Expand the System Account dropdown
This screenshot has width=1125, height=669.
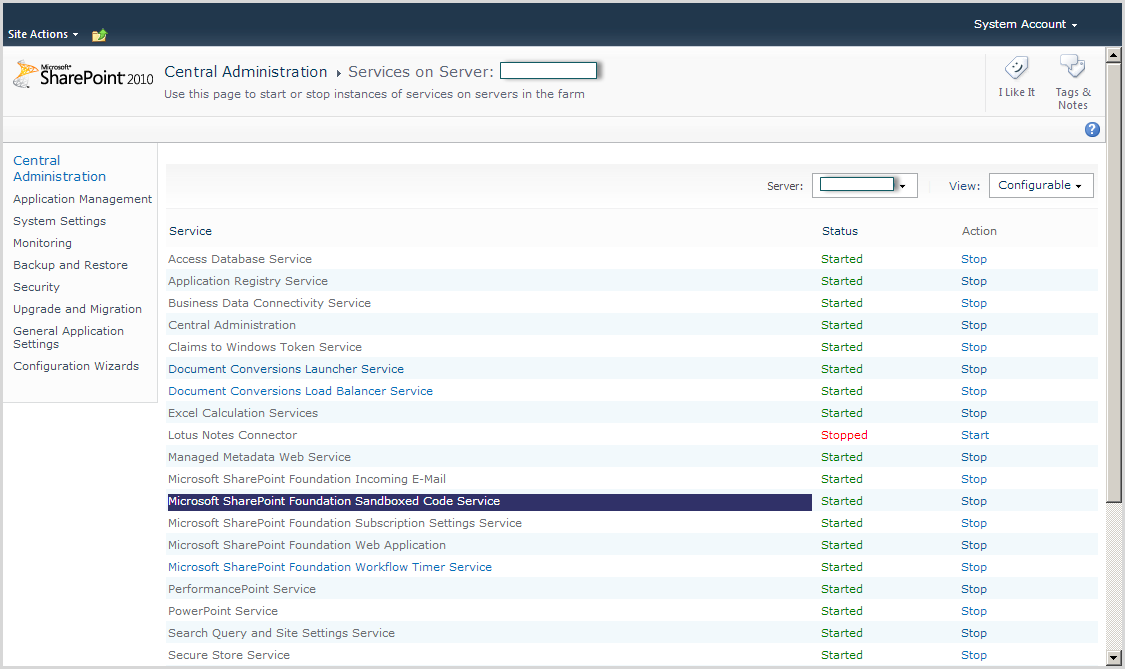1025,24
